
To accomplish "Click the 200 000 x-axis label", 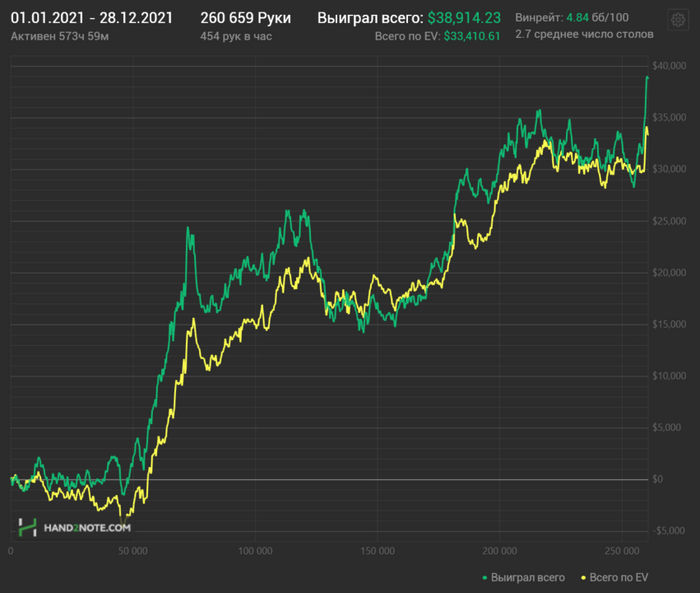I will click(500, 551).
